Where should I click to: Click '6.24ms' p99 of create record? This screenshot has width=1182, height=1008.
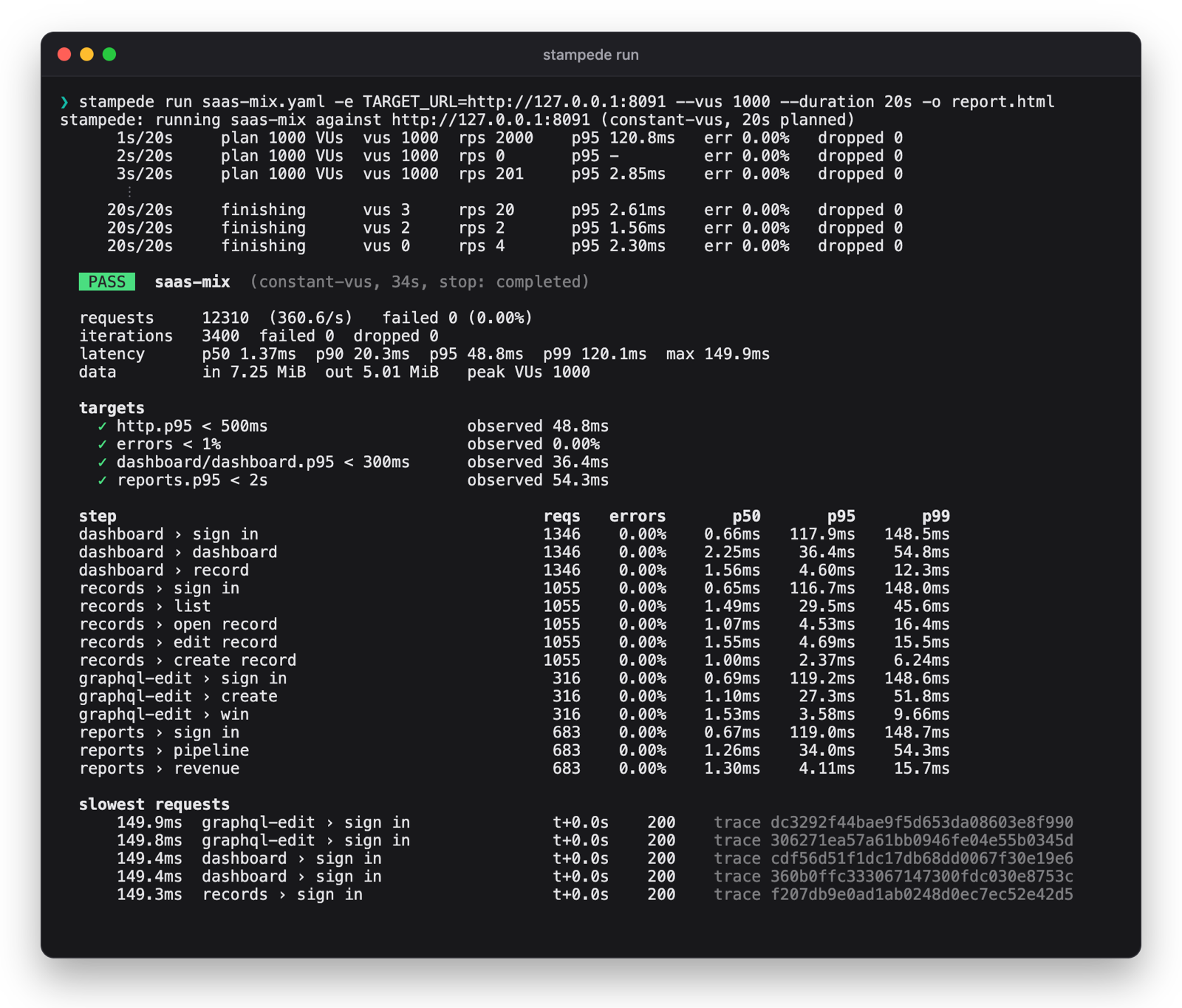click(921, 660)
